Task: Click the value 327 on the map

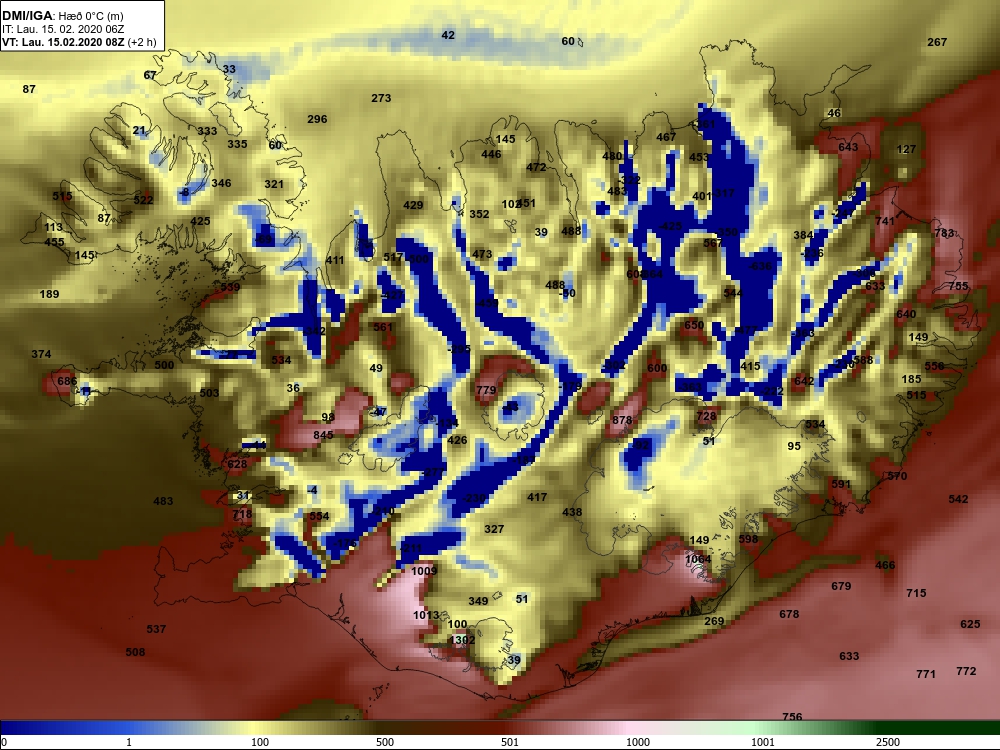Action: pyautogui.click(x=494, y=529)
